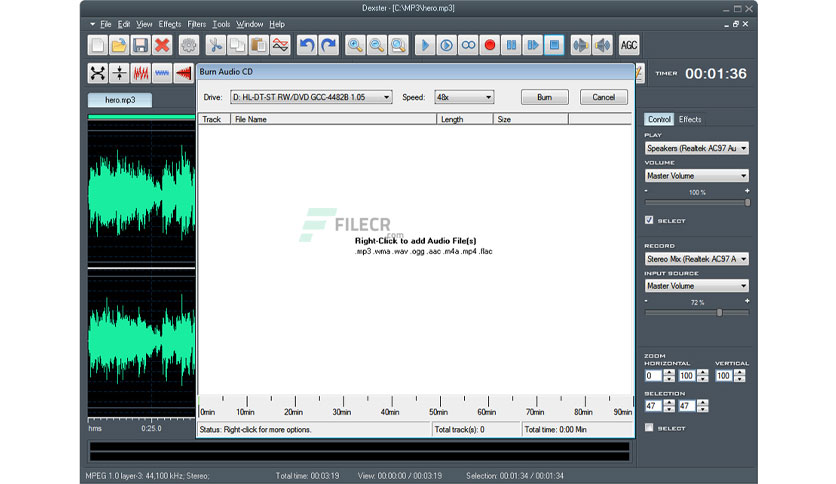This screenshot has height=484, width=836.
Task: Paste with the clipboard icon
Action: point(259,45)
